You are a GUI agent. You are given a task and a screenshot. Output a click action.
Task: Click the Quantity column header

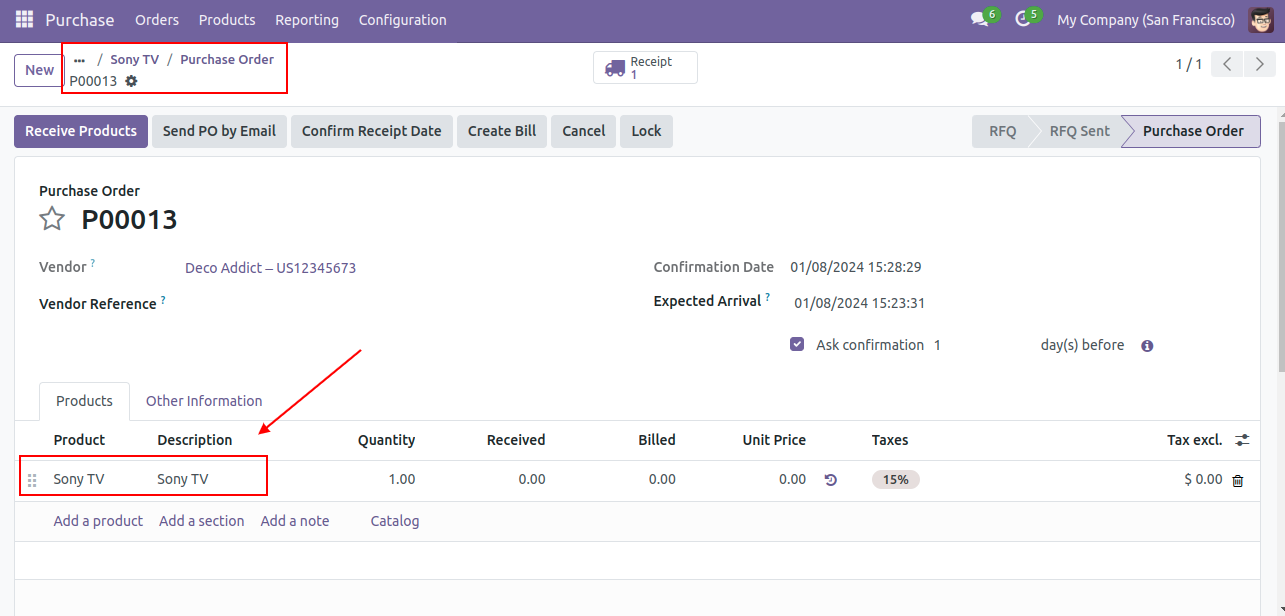coord(386,440)
